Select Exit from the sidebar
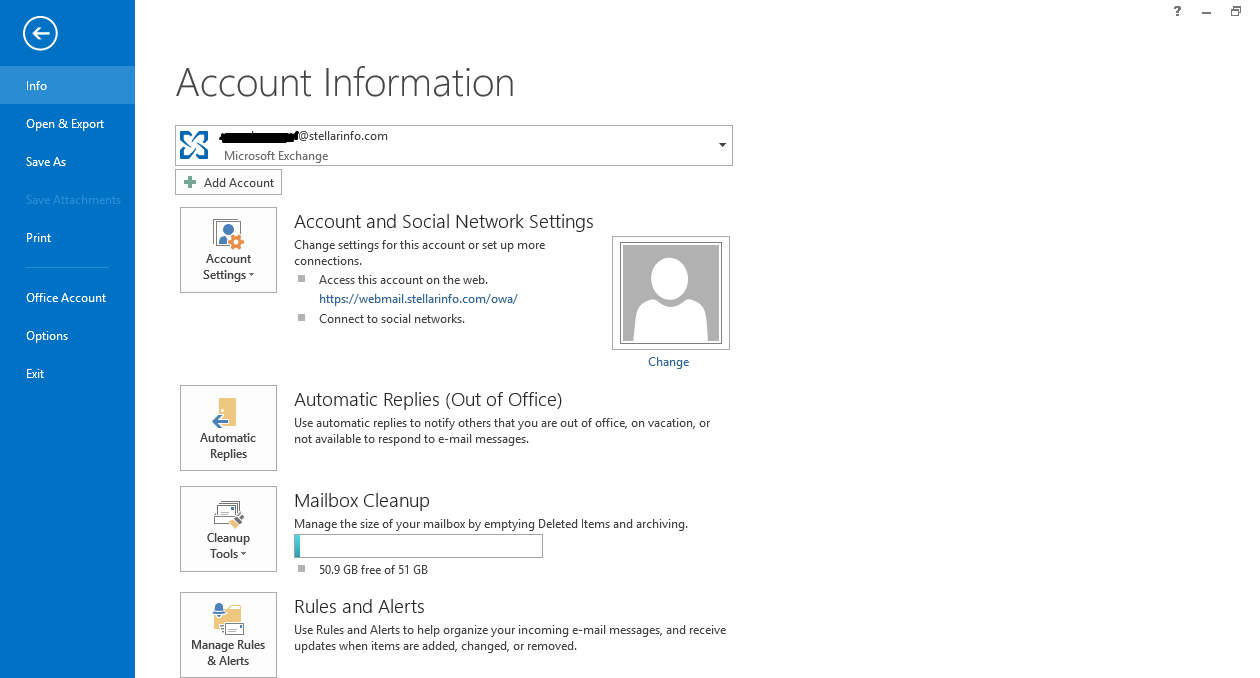 click(35, 373)
